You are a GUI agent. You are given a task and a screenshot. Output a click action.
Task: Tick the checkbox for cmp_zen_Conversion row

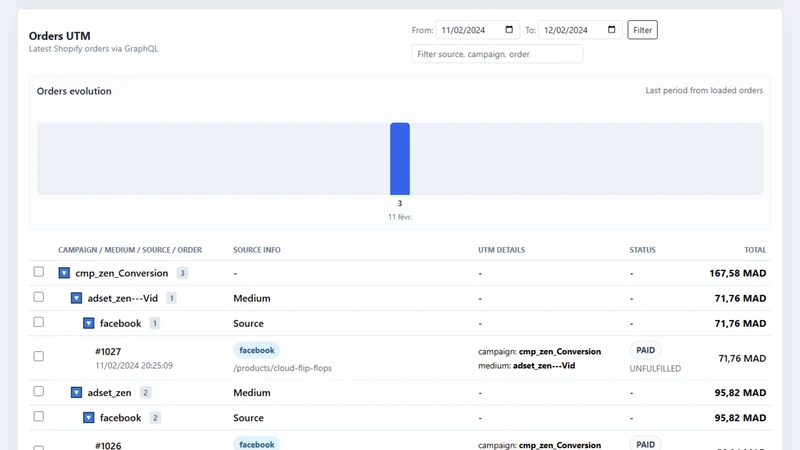(x=39, y=272)
